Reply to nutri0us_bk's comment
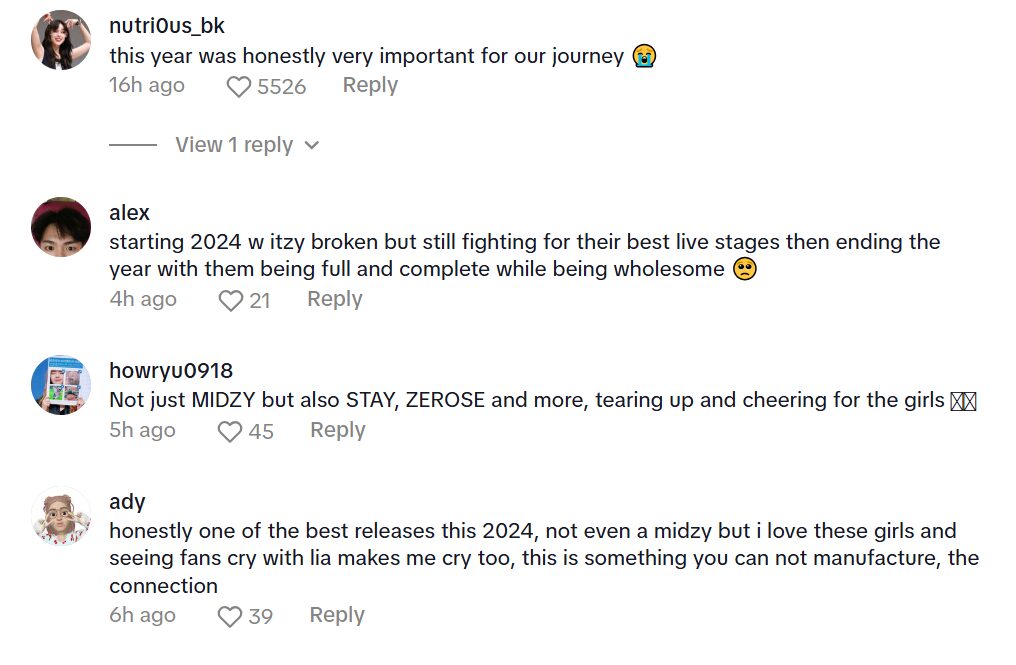 370,86
